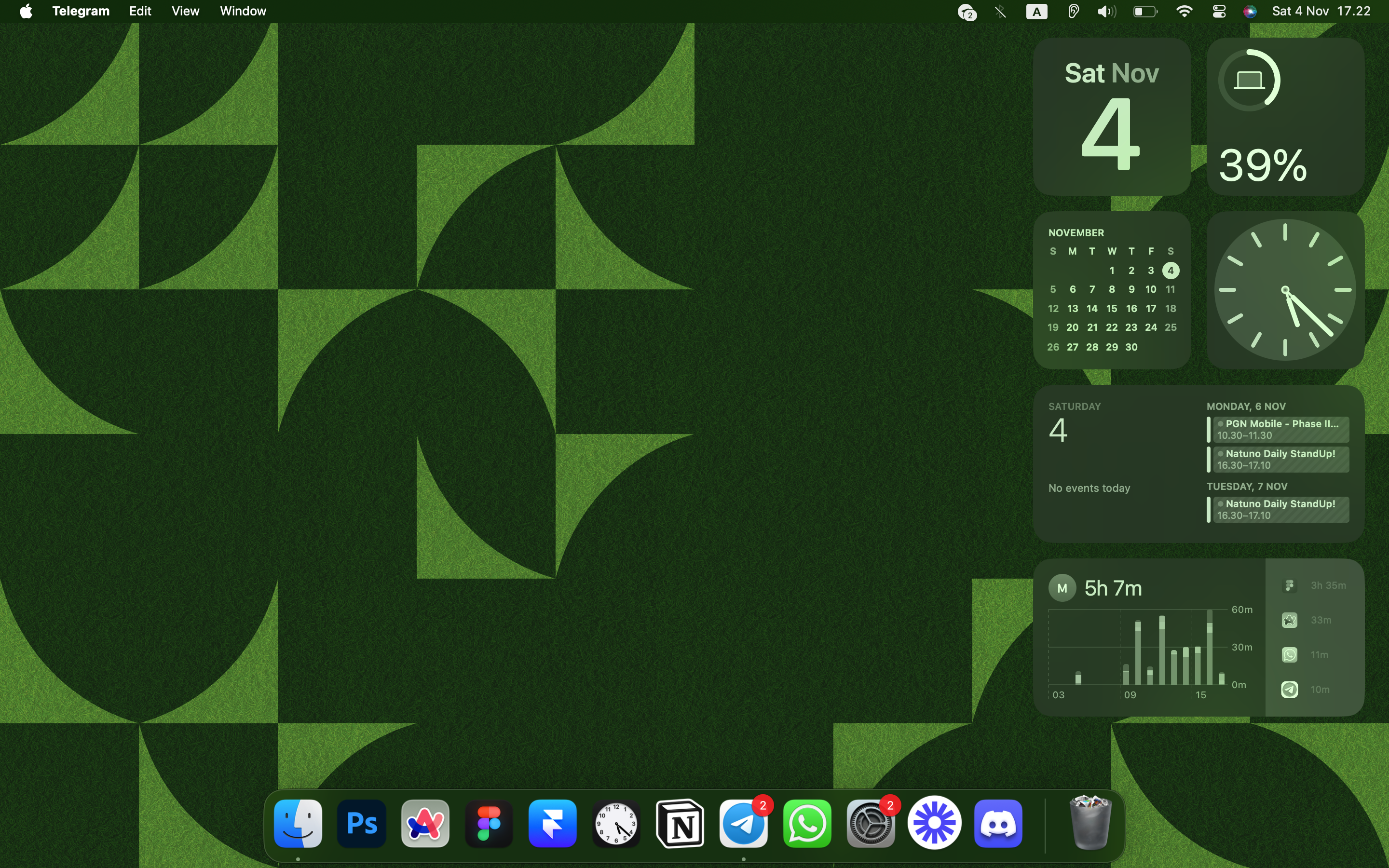Open the Edit menu
Image resolution: width=1389 pixels, height=868 pixels.
140,11
